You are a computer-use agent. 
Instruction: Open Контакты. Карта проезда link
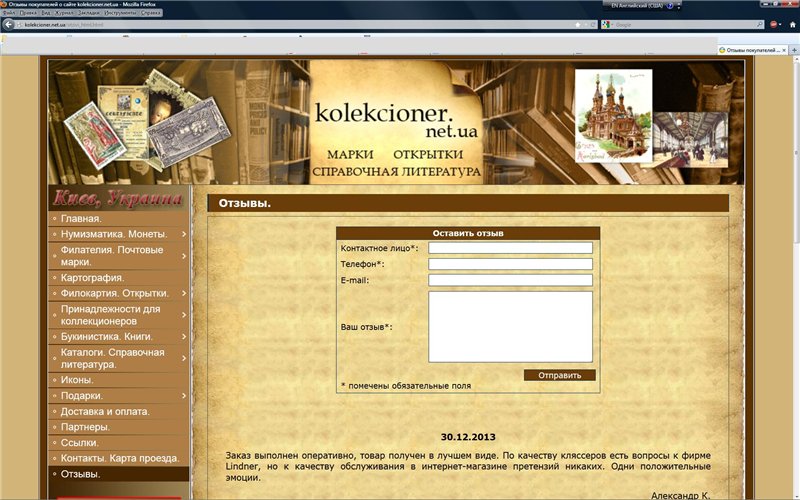click(x=119, y=458)
